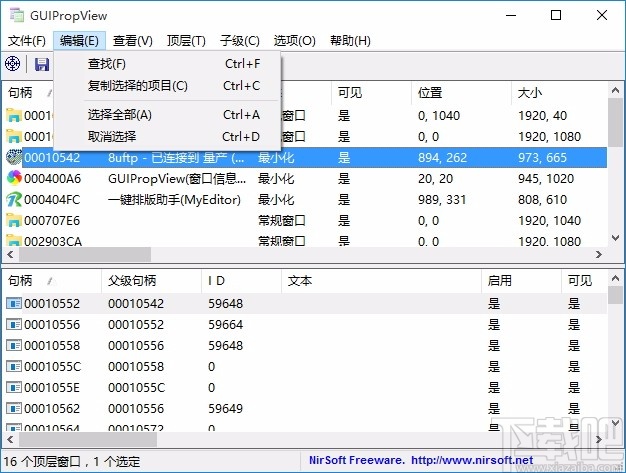
Task: Select the GUIPropView(窗口信息... row title
Action: tap(177, 178)
